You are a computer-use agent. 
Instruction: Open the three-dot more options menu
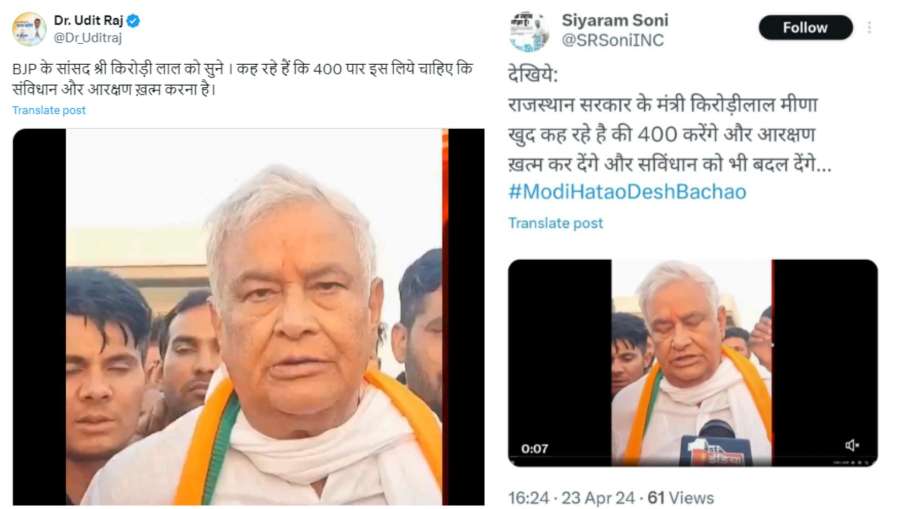click(x=869, y=28)
